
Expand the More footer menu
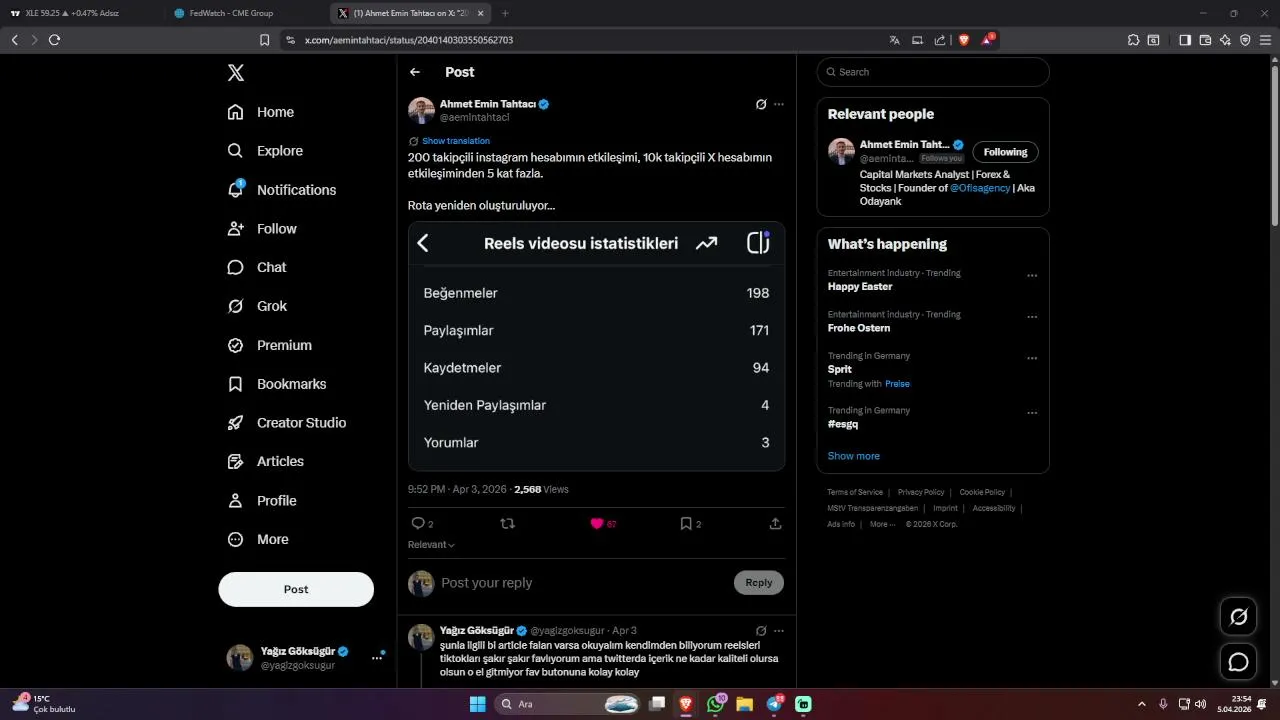882,524
